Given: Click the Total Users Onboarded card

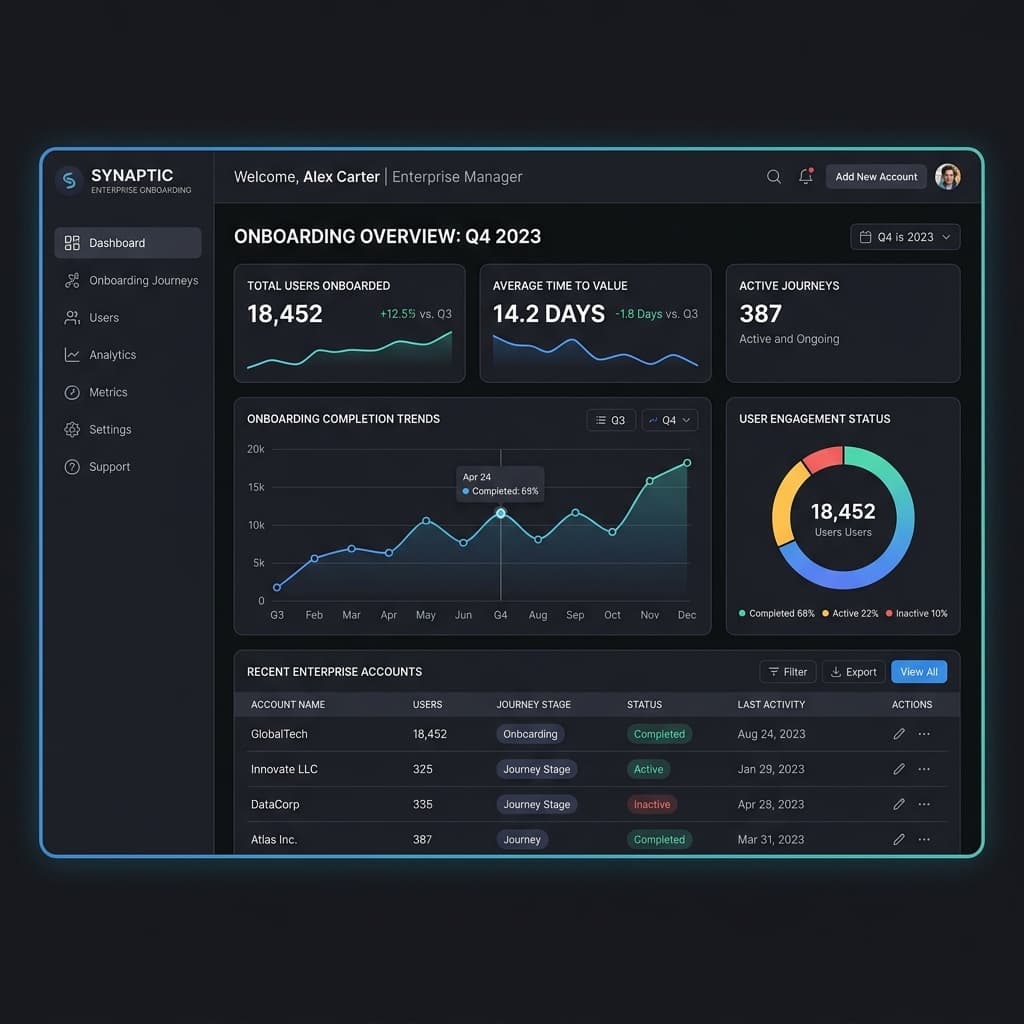Looking at the screenshot, I should [349, 323].
